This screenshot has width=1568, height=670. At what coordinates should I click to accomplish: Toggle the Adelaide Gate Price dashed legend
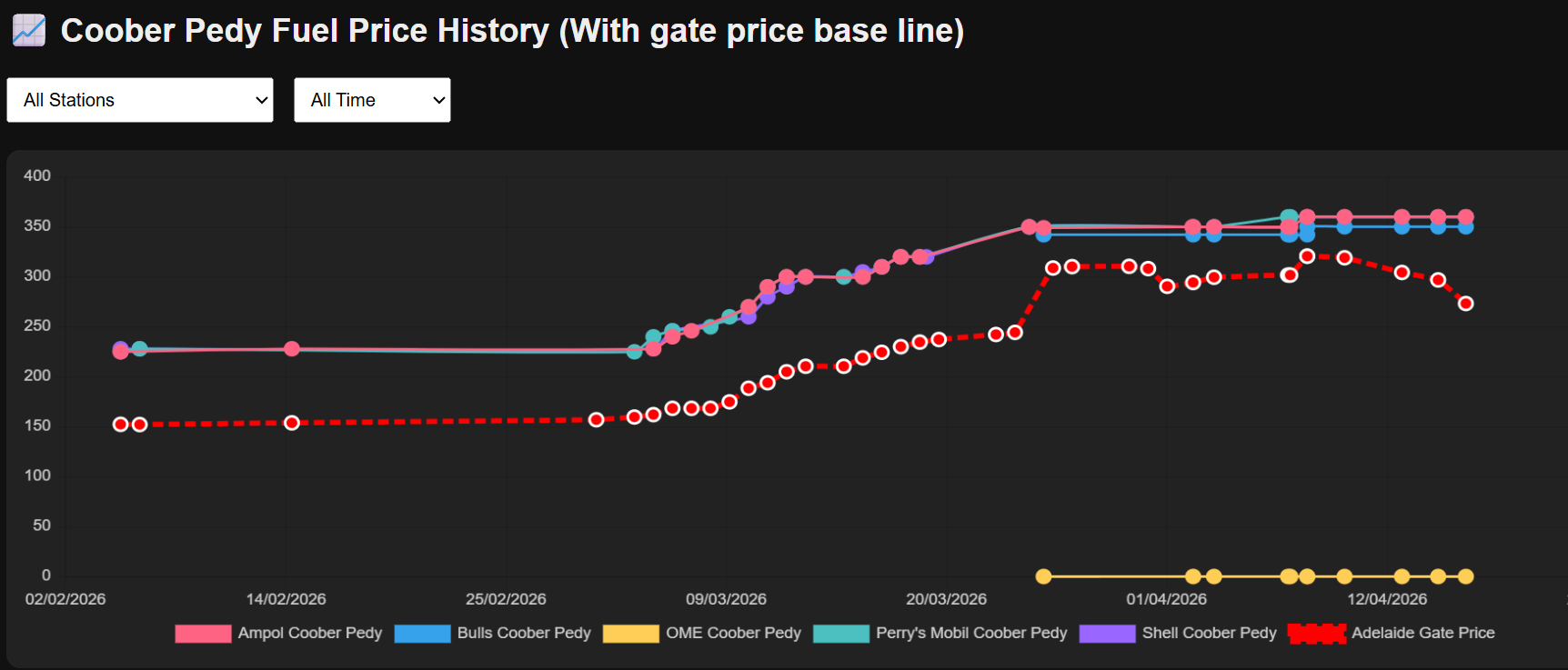click(x=1317, y=634)
